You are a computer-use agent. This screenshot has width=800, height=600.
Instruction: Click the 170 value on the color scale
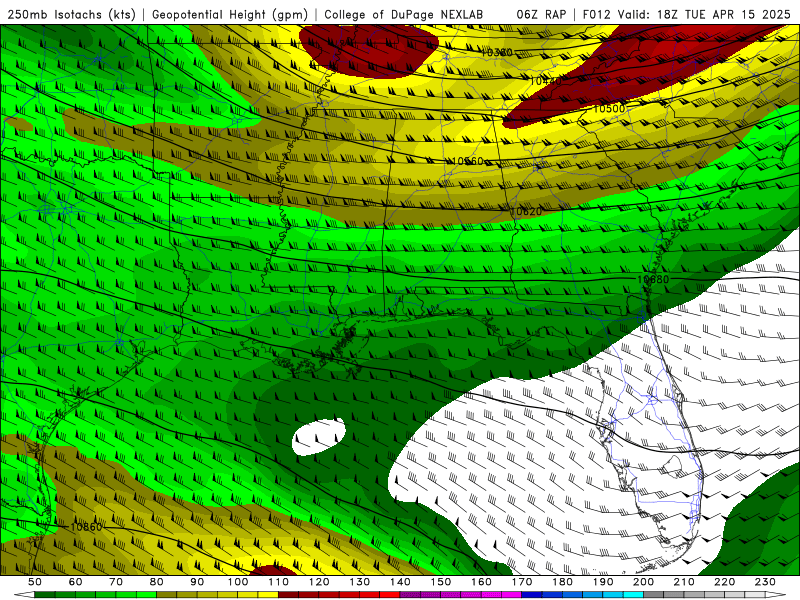click(522, 582)
